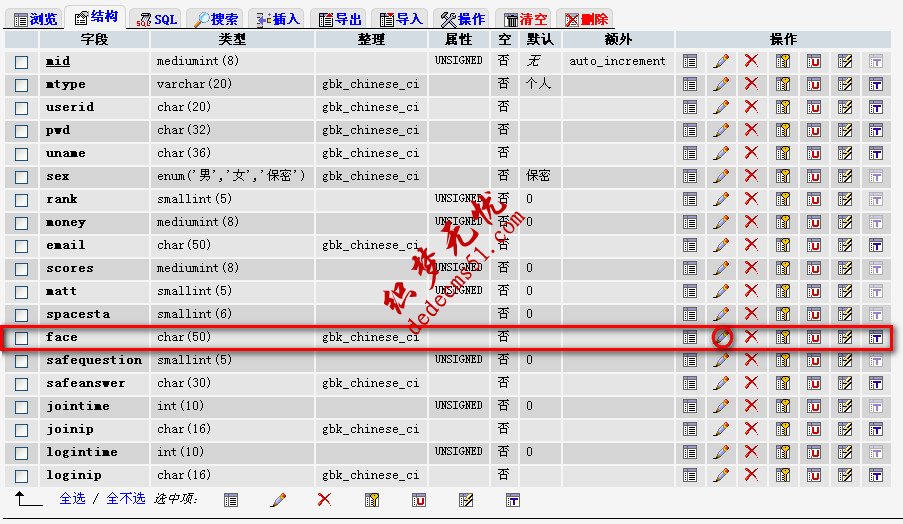Click the field name 'logintime'
Image resolution: width=903 pixels, height=524 pixels.
(82, 453)
